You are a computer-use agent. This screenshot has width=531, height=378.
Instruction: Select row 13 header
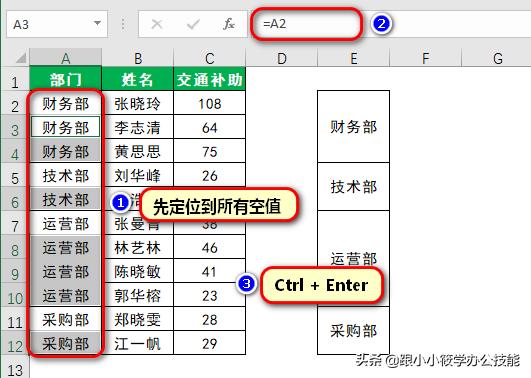coord(15,367)
